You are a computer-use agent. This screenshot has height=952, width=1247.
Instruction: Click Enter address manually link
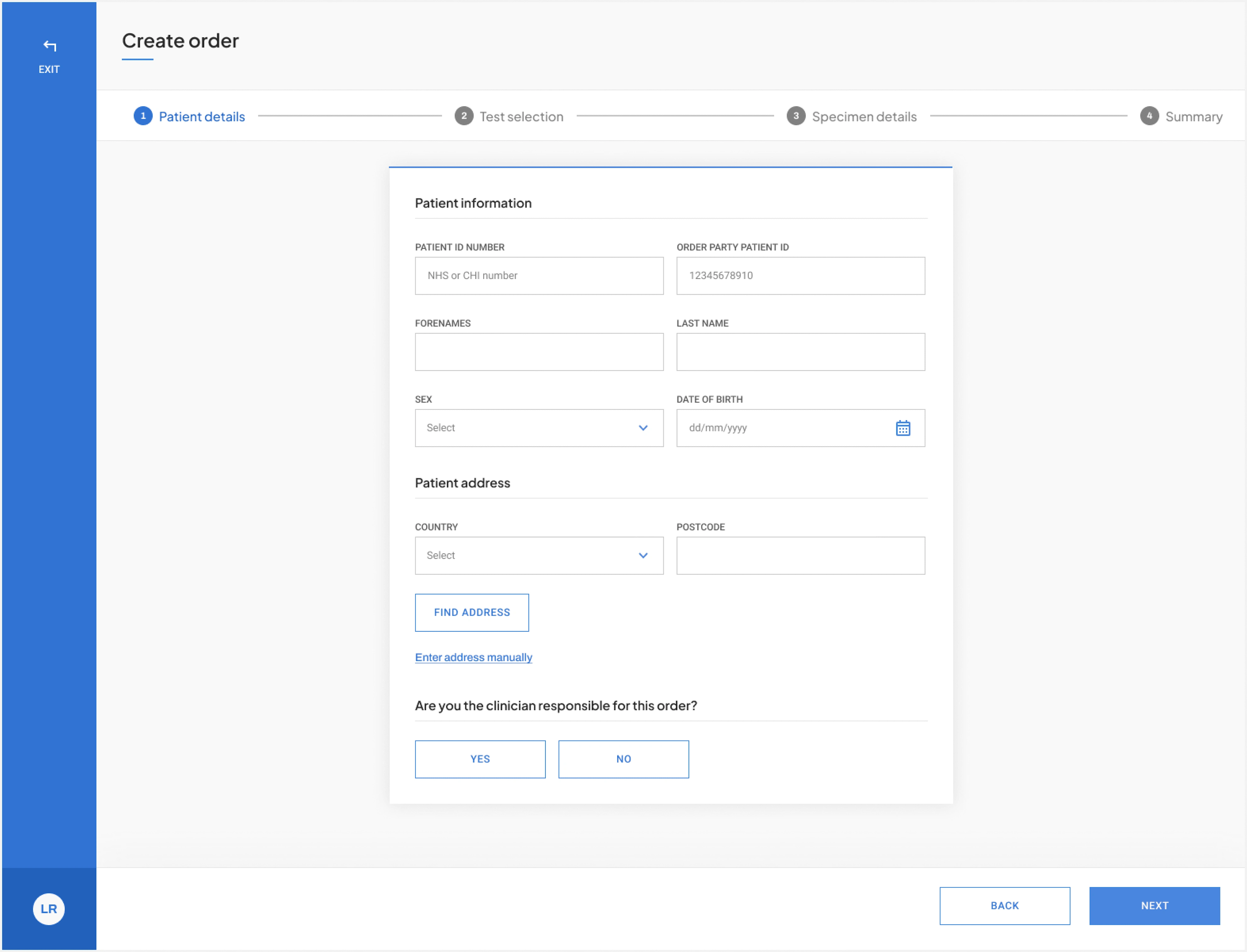[x=473, y=657]
